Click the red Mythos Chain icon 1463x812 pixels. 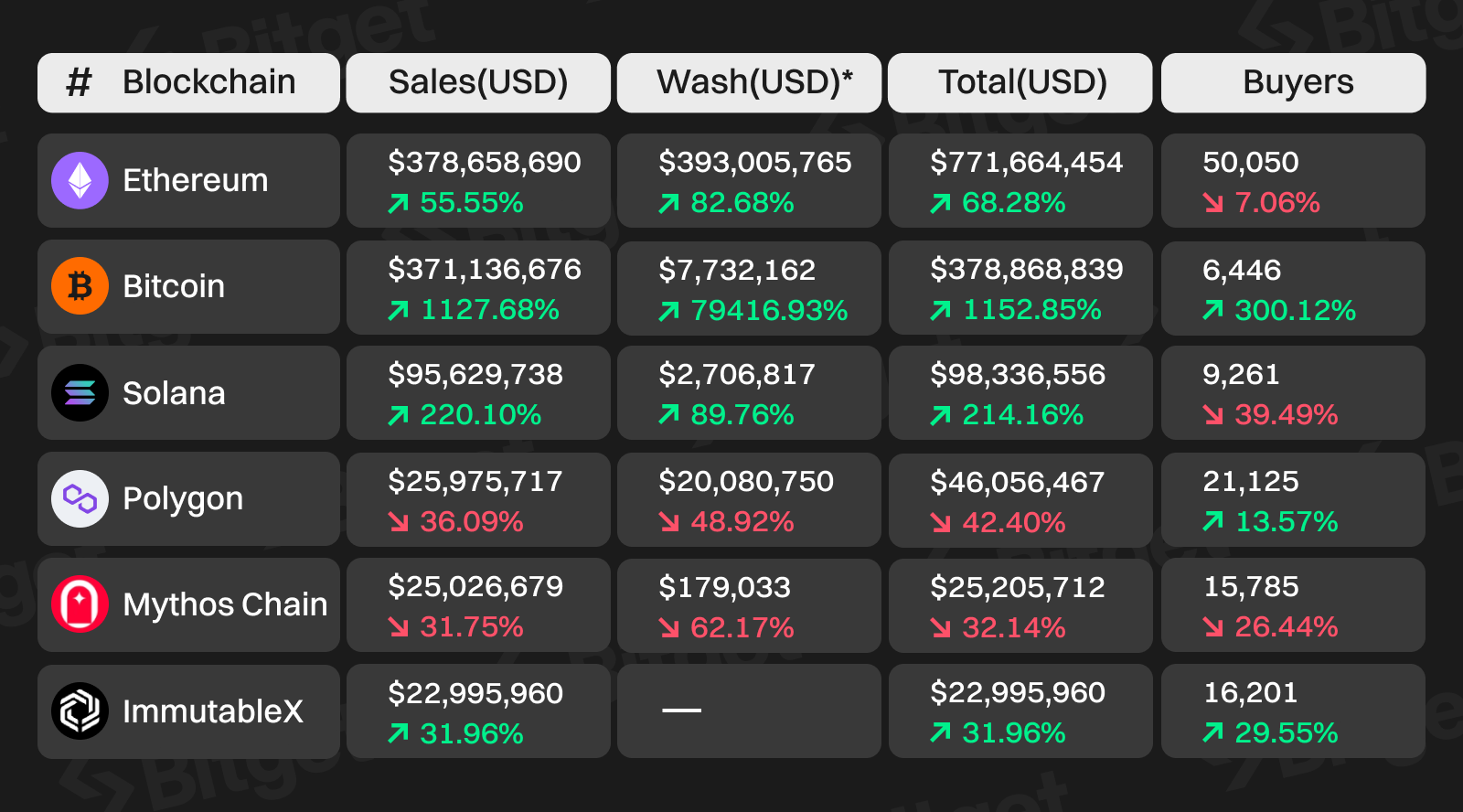click(x=80, y=604)
